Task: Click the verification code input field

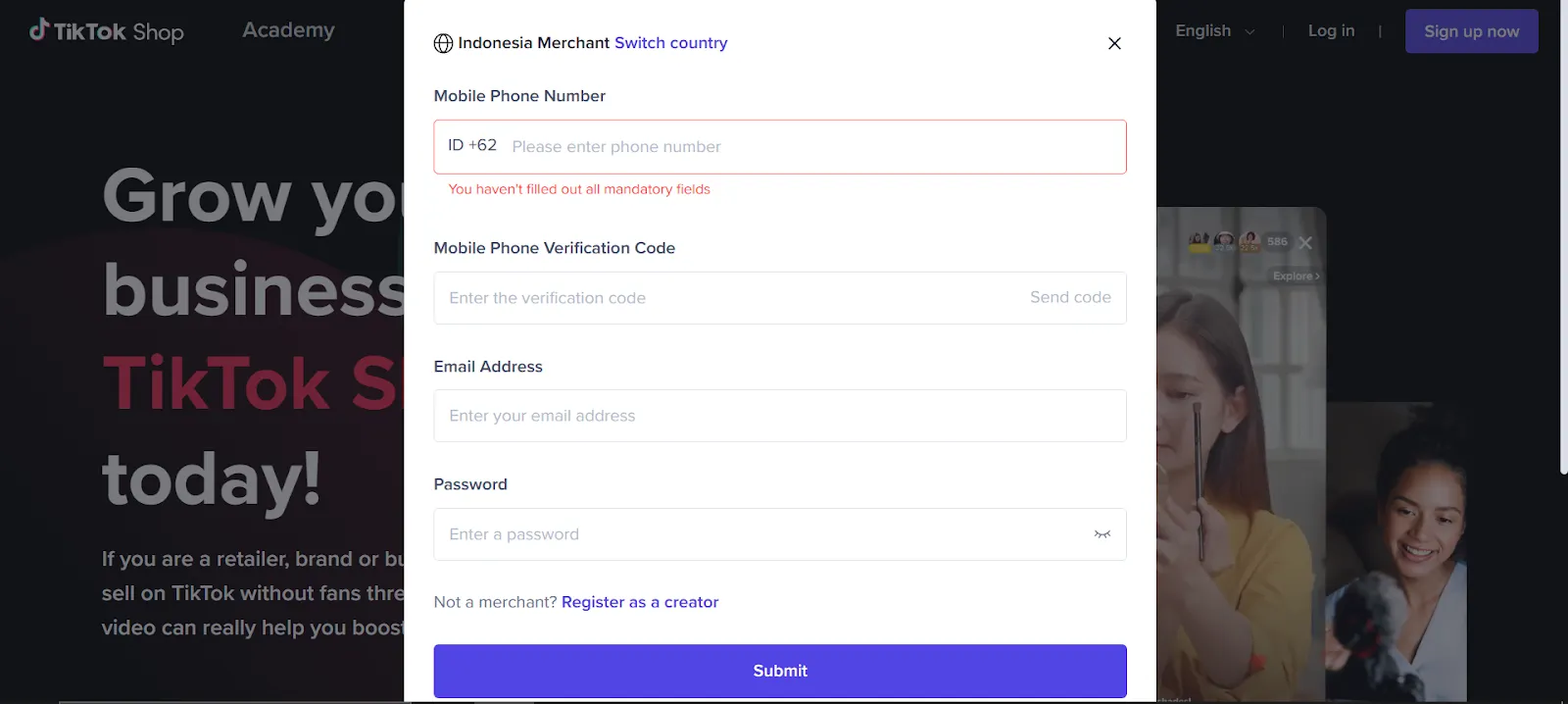Action: (725, 298)
